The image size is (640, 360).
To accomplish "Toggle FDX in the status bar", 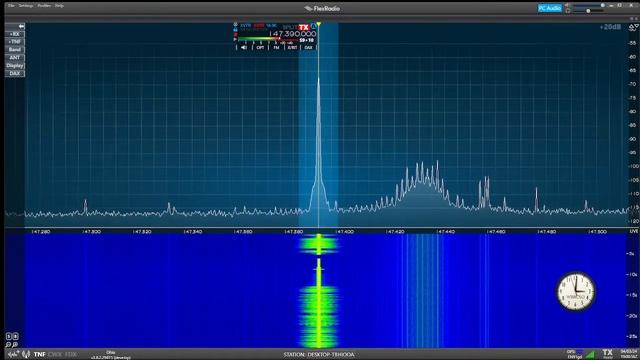I will [71, 354].
